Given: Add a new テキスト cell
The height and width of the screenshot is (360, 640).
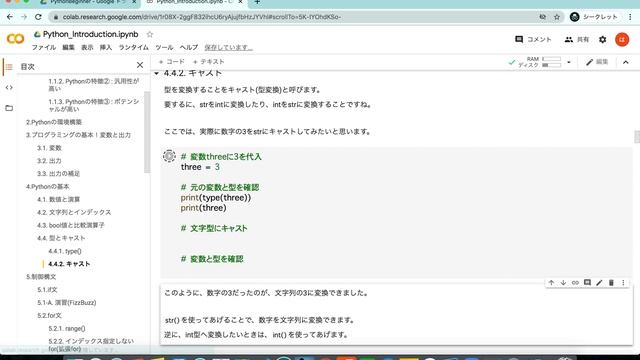Looking at the screenshot, I should (209, 62).
